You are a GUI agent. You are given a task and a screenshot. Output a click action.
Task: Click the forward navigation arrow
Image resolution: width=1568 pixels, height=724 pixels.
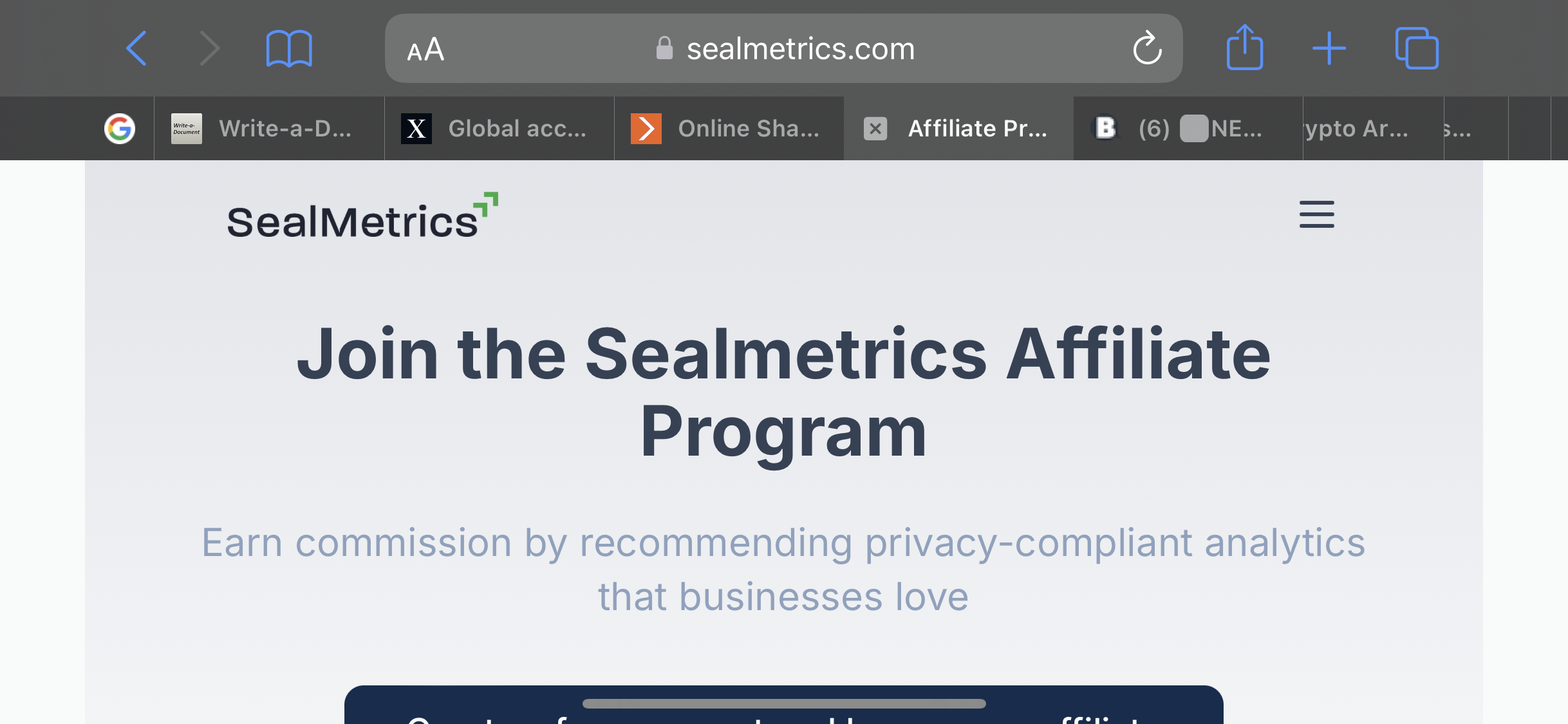[x=209, y=48]
